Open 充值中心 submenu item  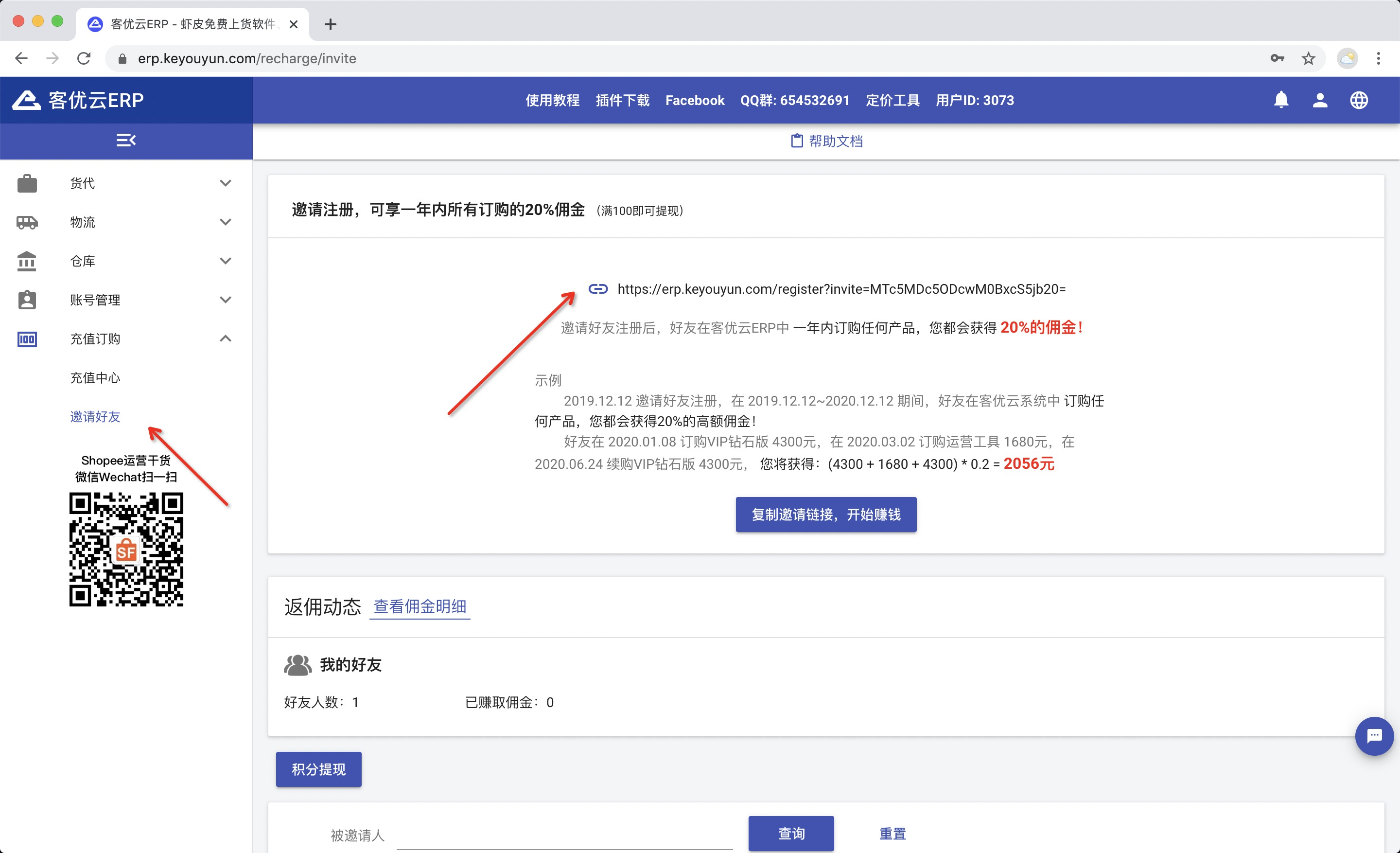pyautogui.click(x=95, y=377)
